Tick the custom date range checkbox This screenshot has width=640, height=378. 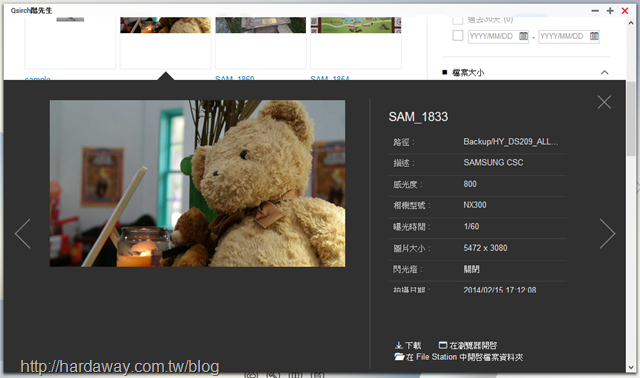tap(458, 36)
